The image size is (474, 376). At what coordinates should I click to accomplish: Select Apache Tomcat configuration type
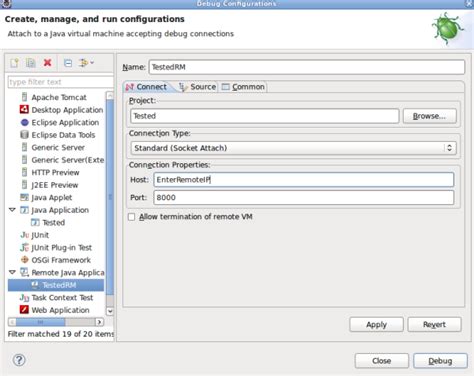coord(59,97)
